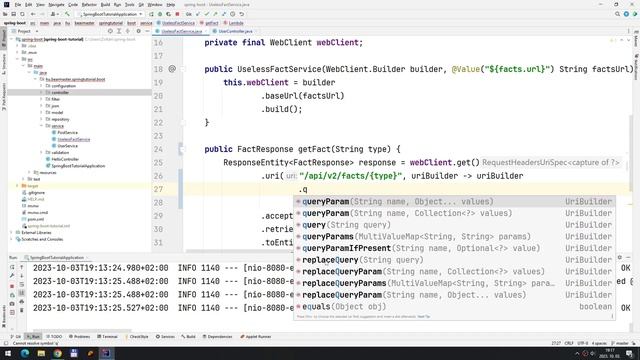The height and width of the screenshot is (360, 640).
Task: Open the File menu
Action: click(x=18, y=4)
